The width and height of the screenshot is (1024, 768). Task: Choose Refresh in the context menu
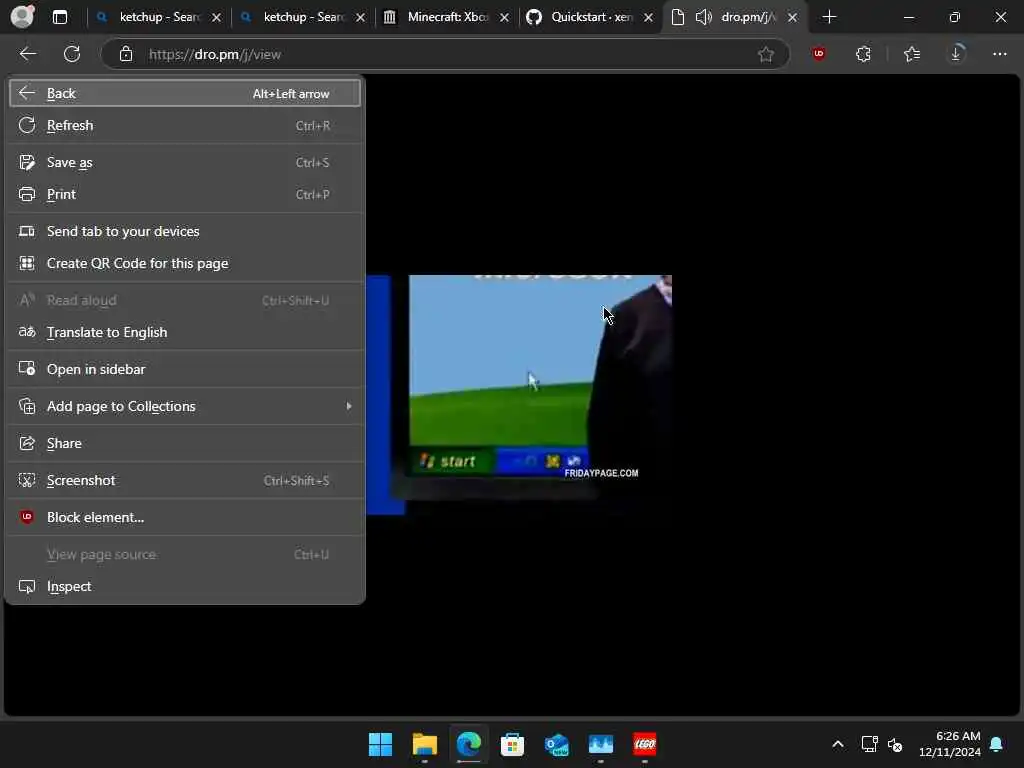[185, 125]
